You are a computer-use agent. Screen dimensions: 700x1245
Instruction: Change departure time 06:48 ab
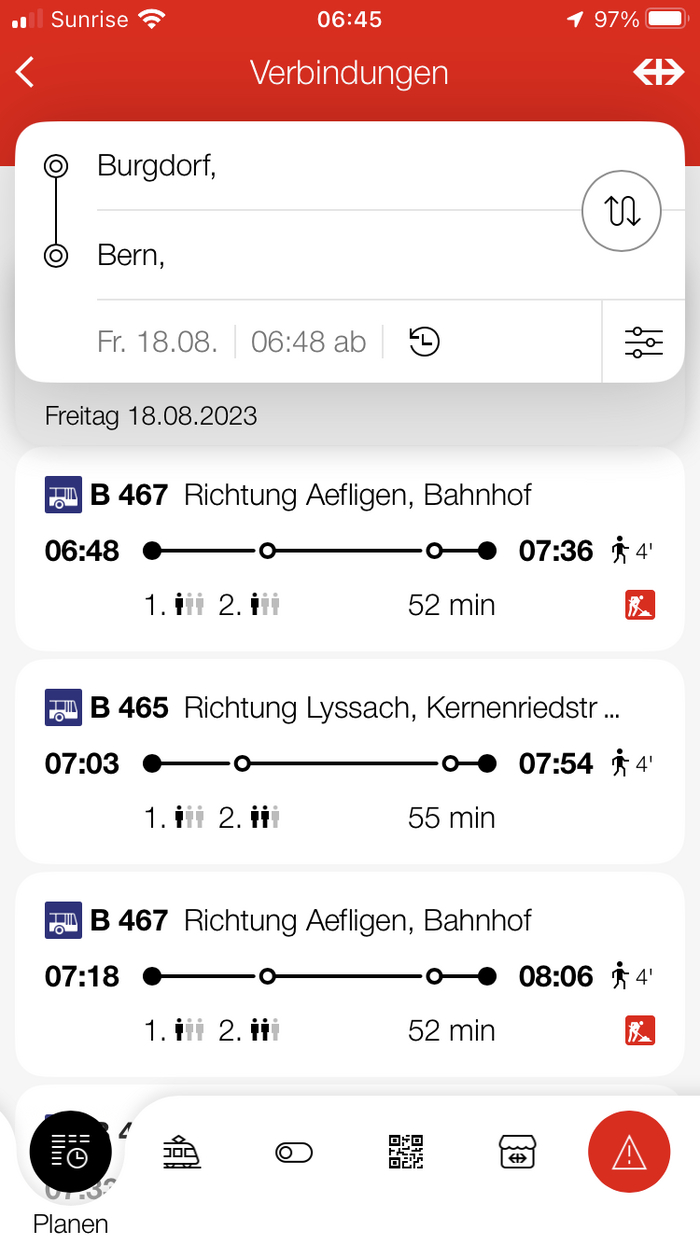(308, 342)
